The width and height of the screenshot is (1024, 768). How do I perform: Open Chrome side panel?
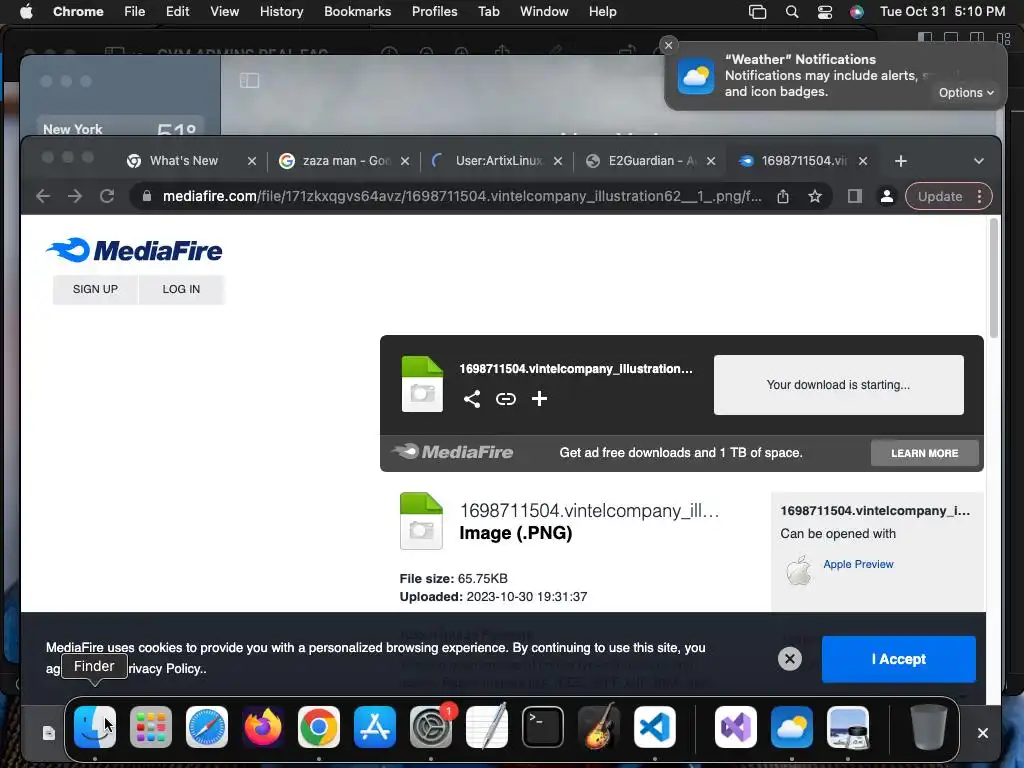coord(854,197)
